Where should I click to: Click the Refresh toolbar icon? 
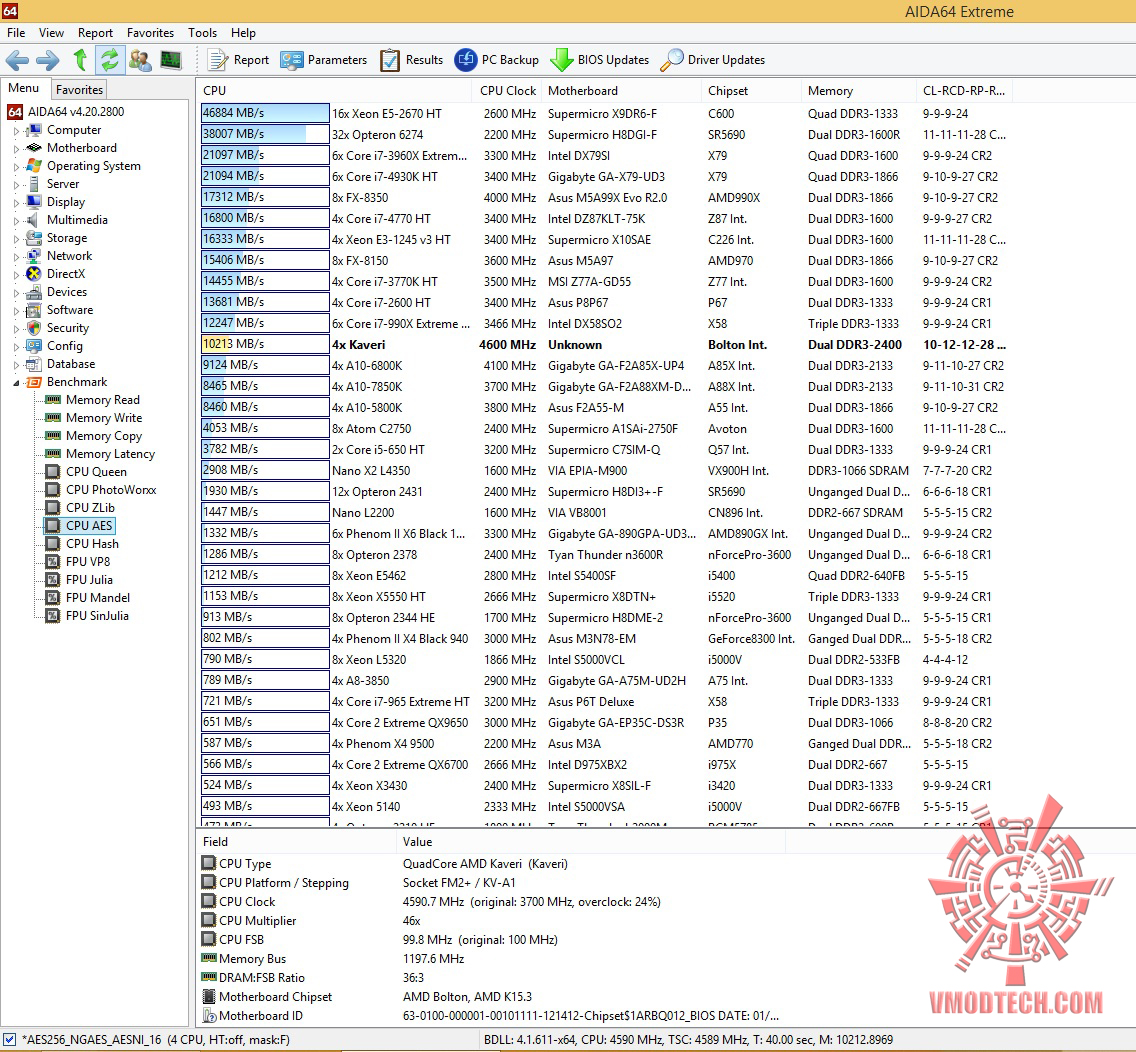[x=109, y=59]
